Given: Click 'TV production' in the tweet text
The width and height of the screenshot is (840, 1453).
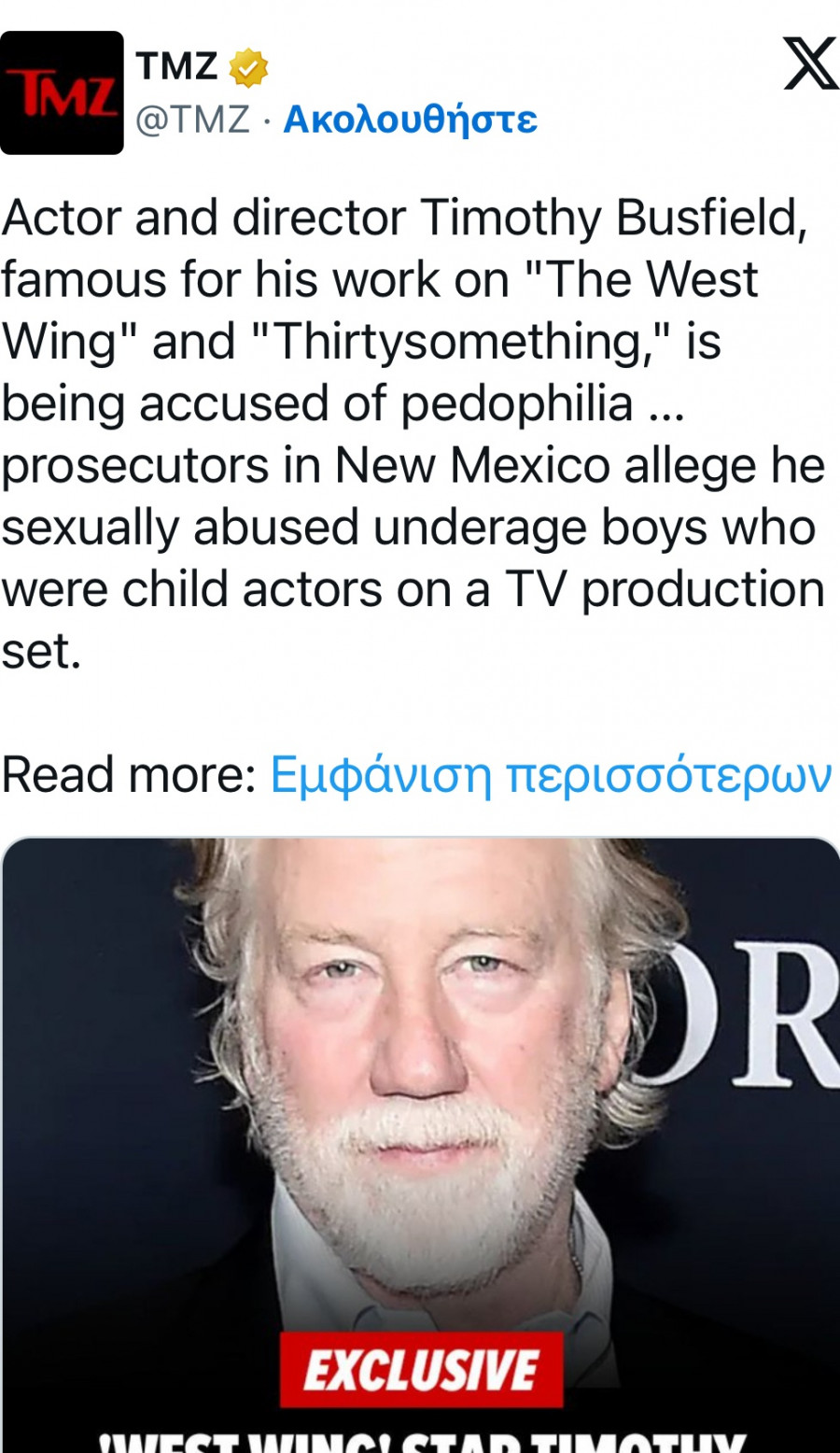Looking at the screenshot, I should (665, 589).
